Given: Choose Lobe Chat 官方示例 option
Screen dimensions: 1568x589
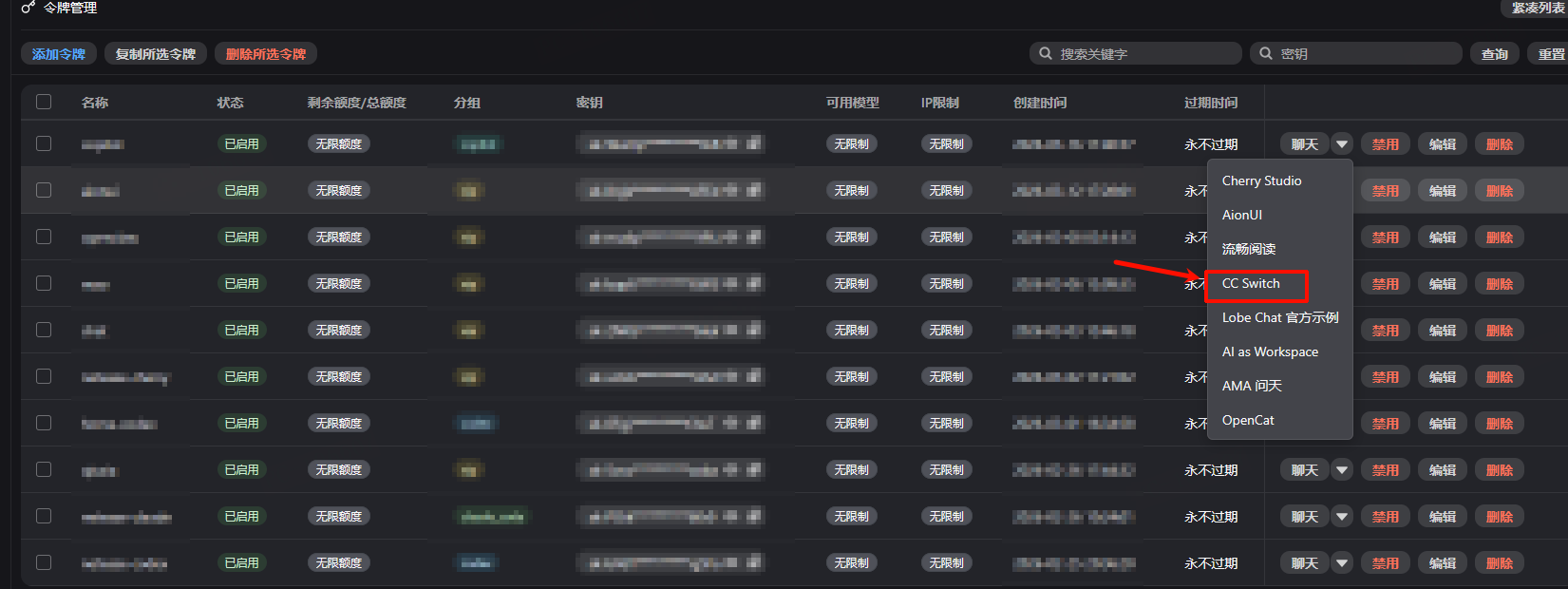Looking at the screenshot, I should [1279, 317].
